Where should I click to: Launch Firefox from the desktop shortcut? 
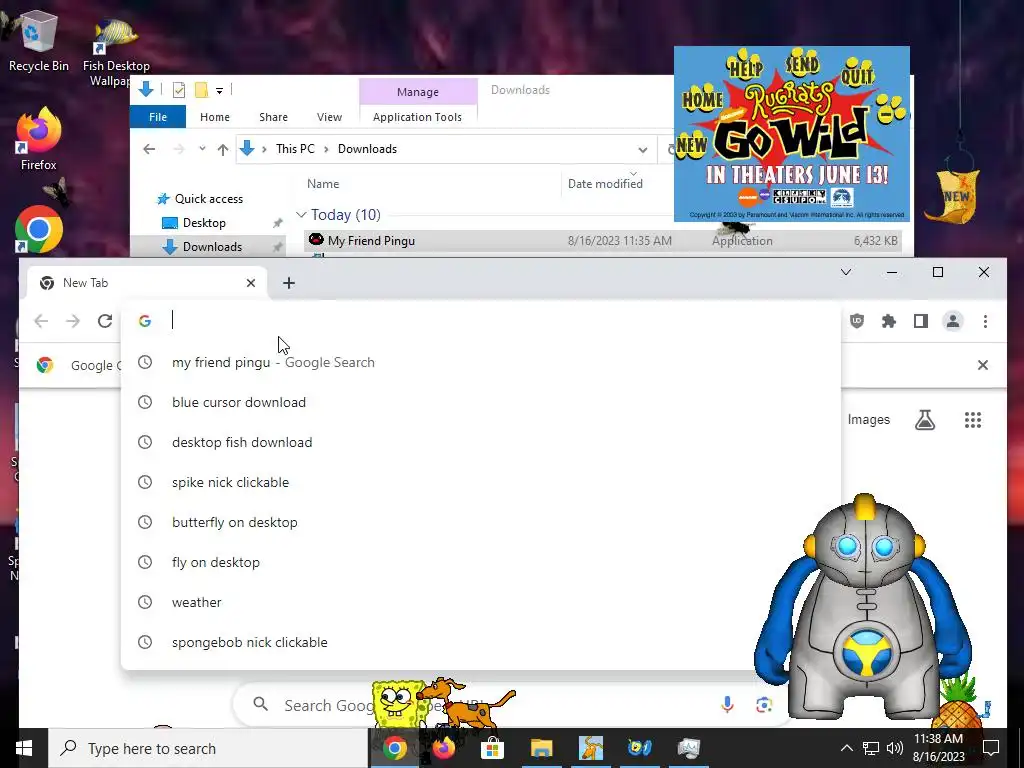click(39, 139)
